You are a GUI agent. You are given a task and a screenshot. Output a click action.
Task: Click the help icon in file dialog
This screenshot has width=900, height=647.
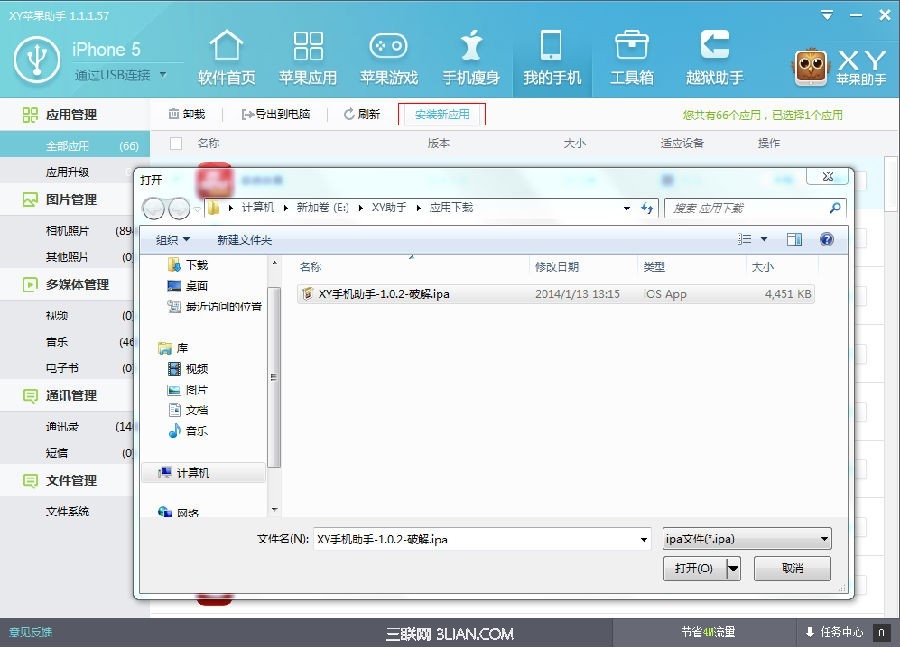click(826, 240)
